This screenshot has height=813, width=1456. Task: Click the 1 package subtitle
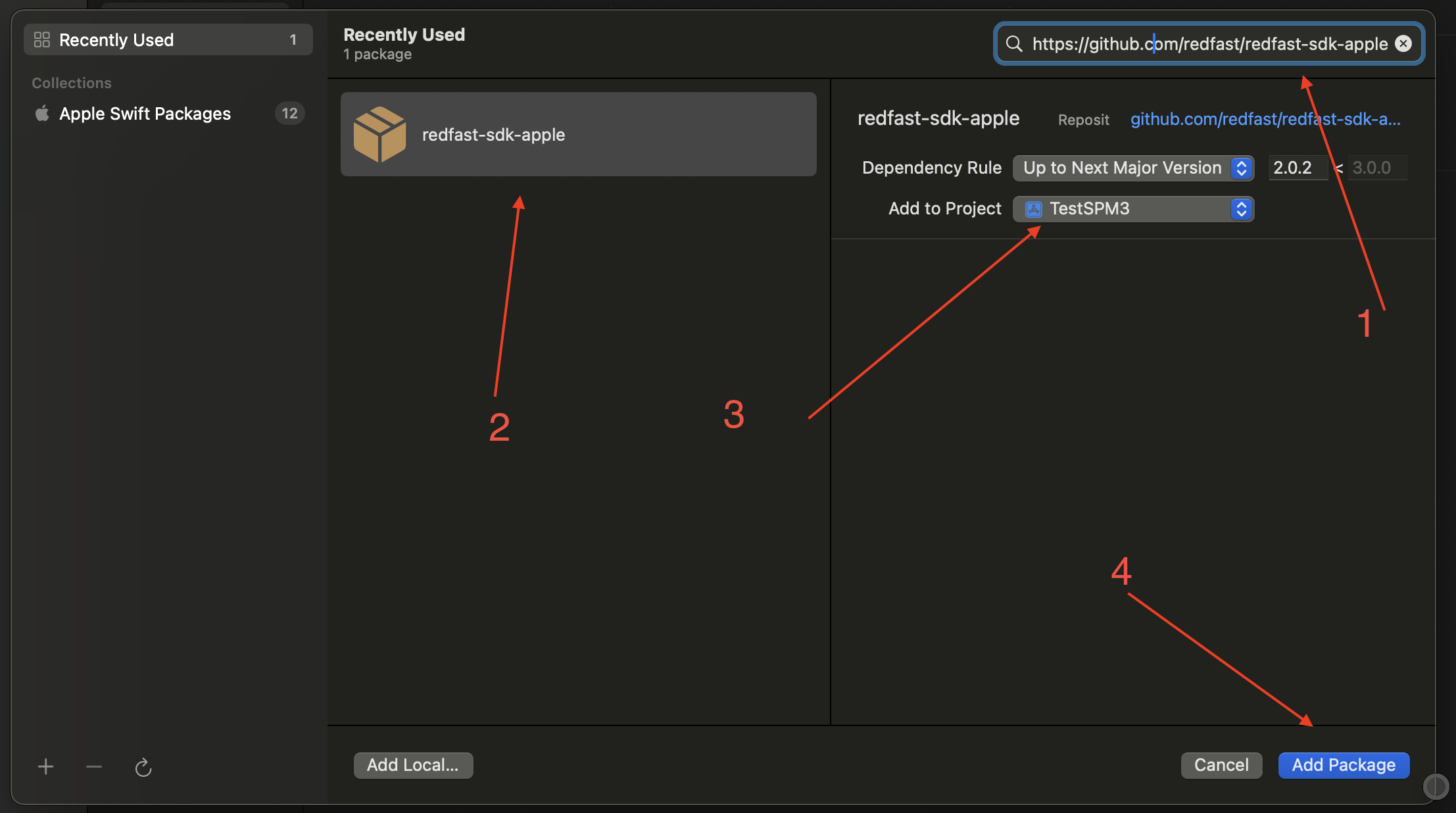coord(377,55)
